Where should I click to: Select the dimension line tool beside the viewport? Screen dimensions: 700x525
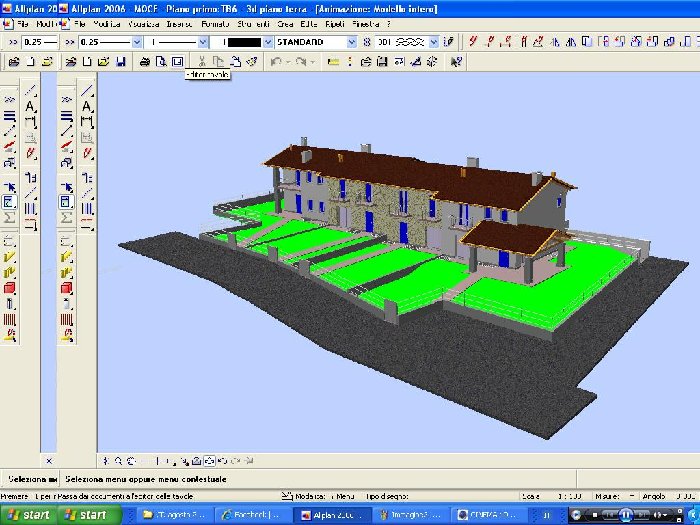(87, 121)
